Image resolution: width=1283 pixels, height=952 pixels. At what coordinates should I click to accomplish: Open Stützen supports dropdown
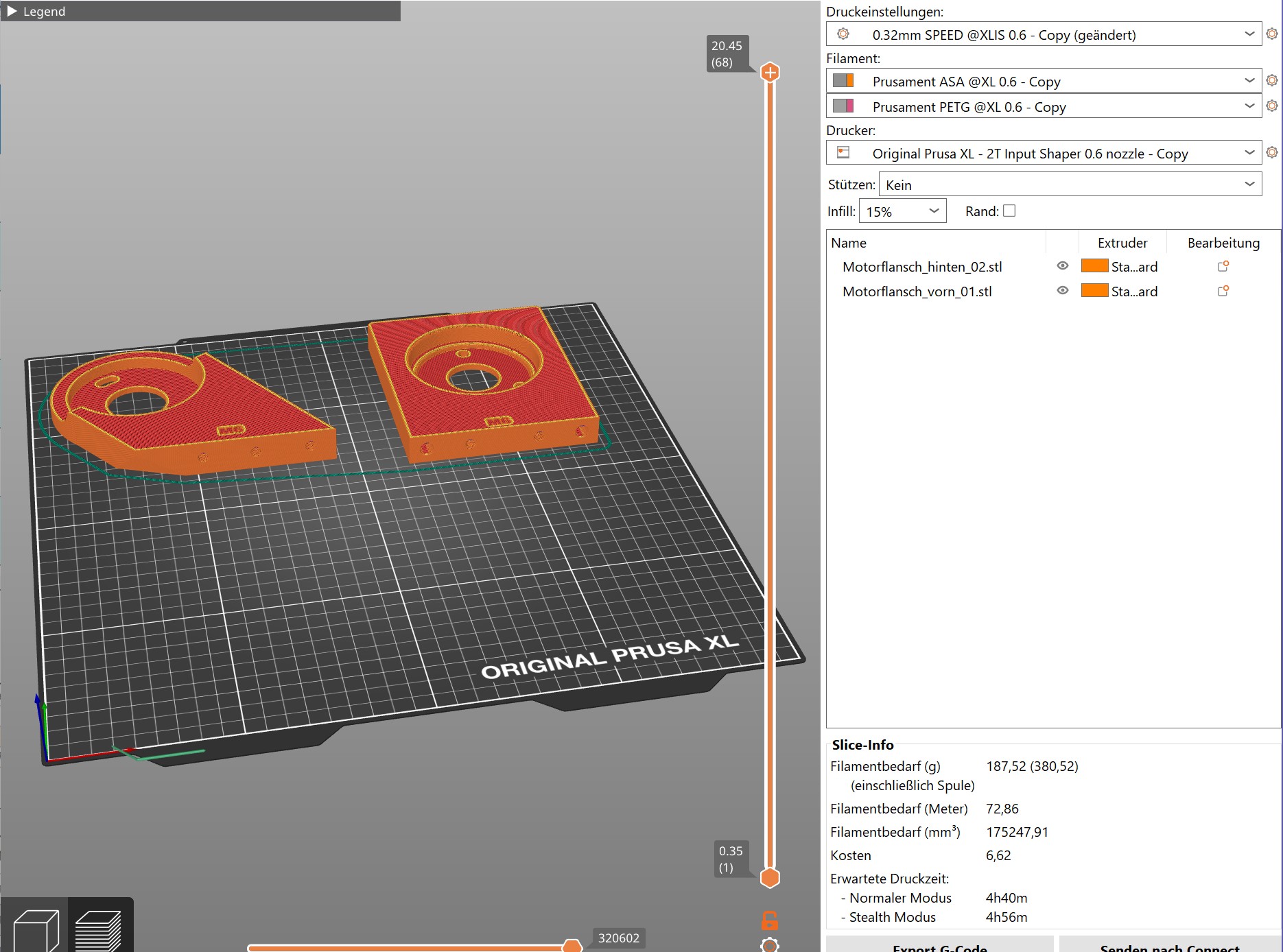1070,185
